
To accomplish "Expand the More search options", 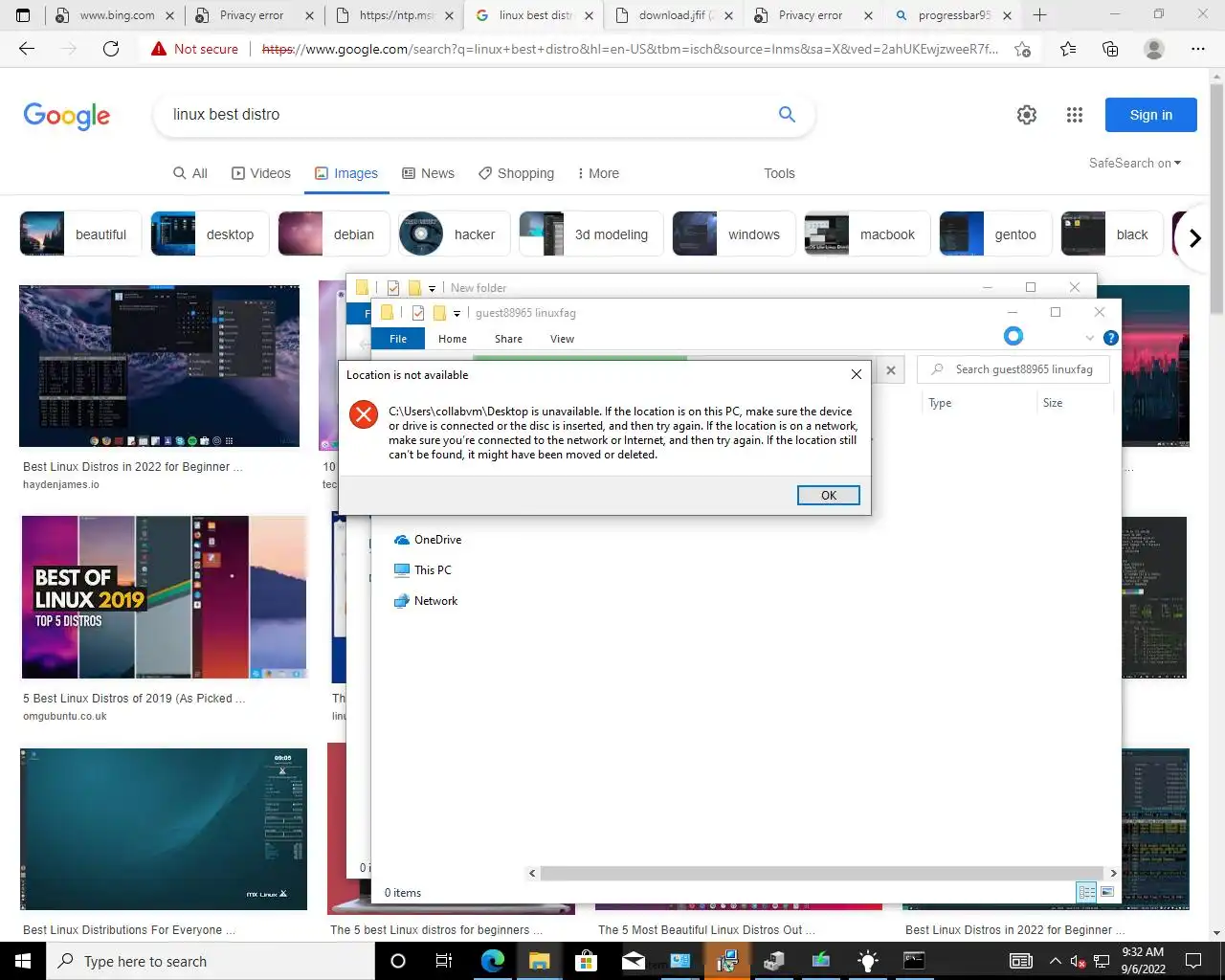I will tap(598, 173).
